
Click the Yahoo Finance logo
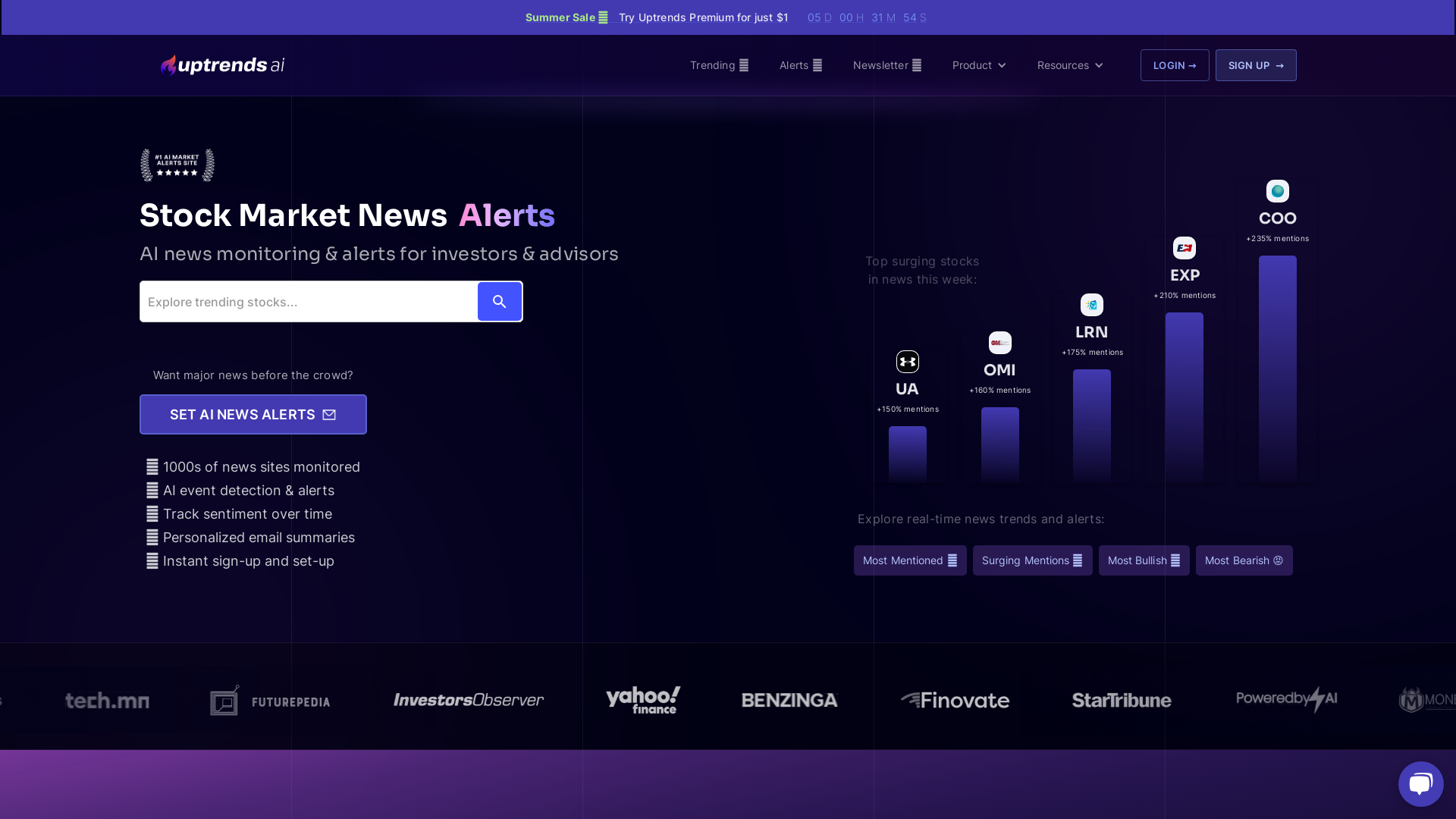643,700
